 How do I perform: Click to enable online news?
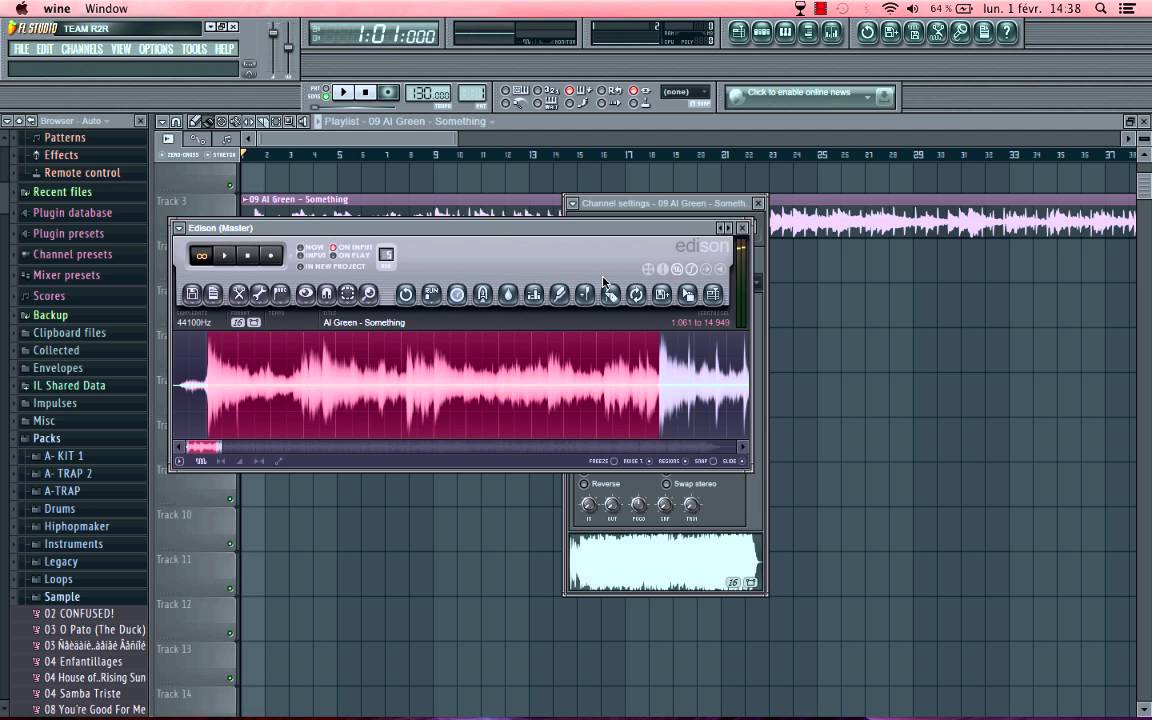799,93
